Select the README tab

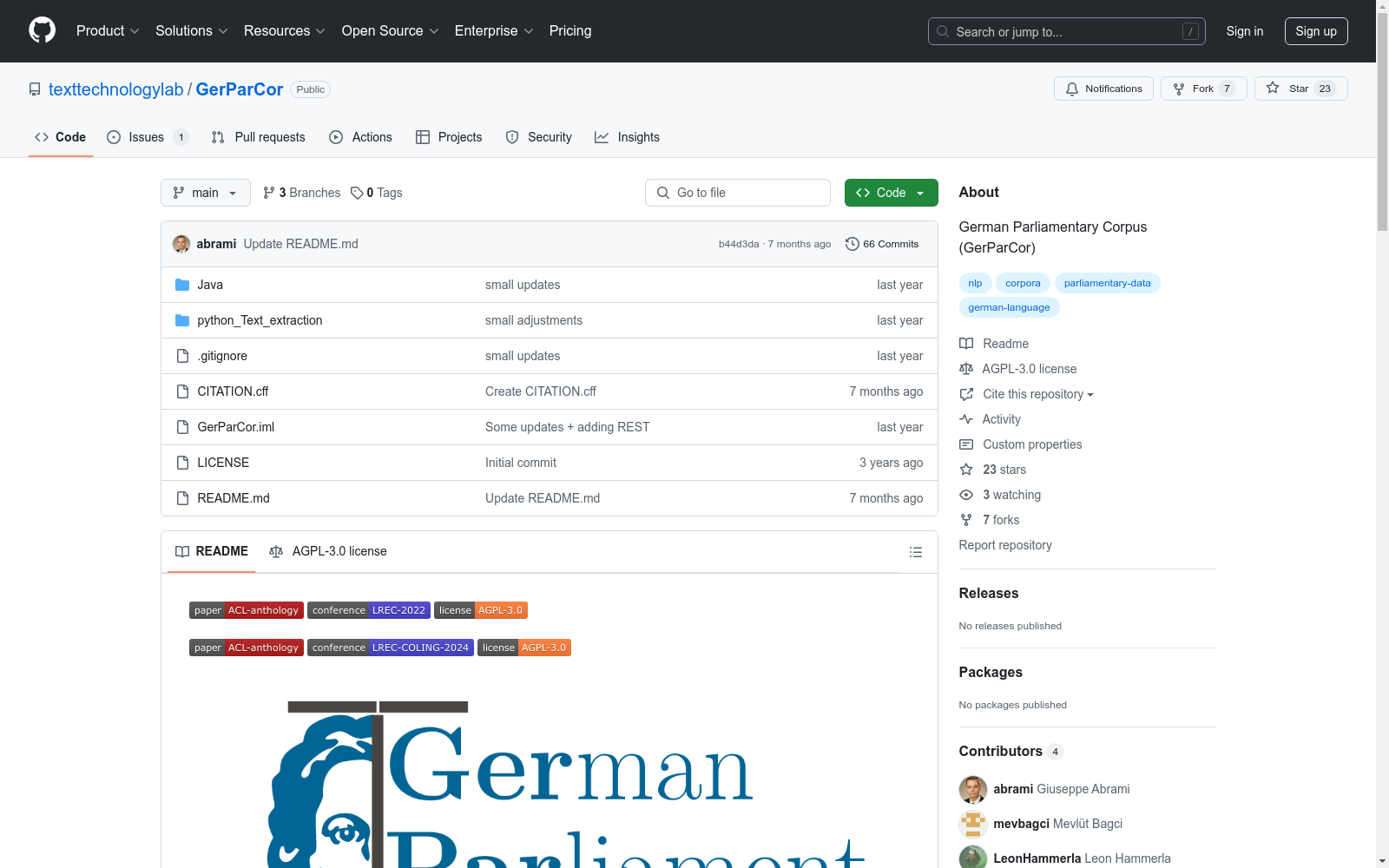[212, 551]
